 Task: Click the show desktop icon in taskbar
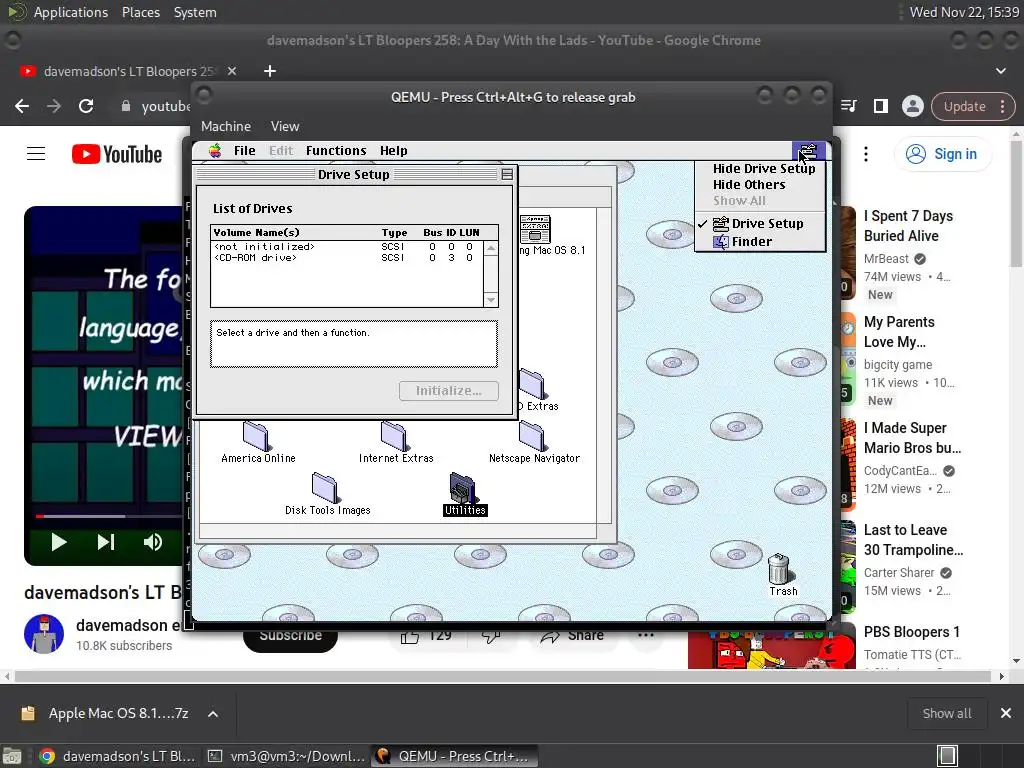point(12,756)
